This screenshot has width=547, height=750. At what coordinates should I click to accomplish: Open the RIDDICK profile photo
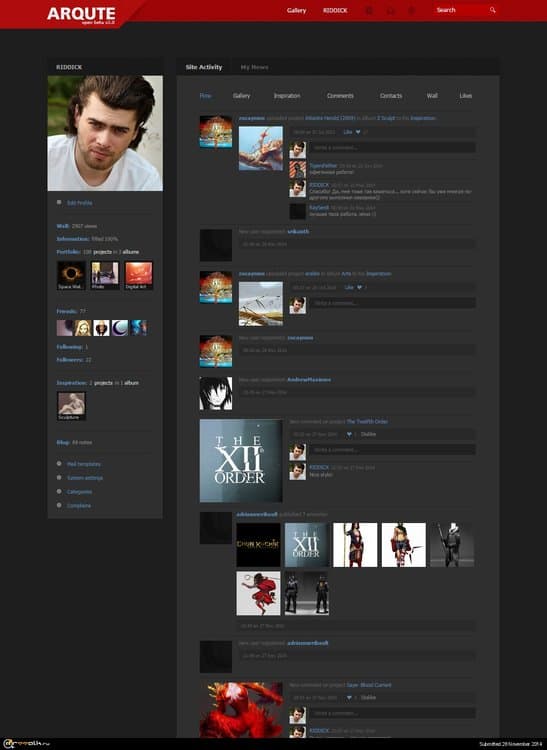click(x=105, y=133)
